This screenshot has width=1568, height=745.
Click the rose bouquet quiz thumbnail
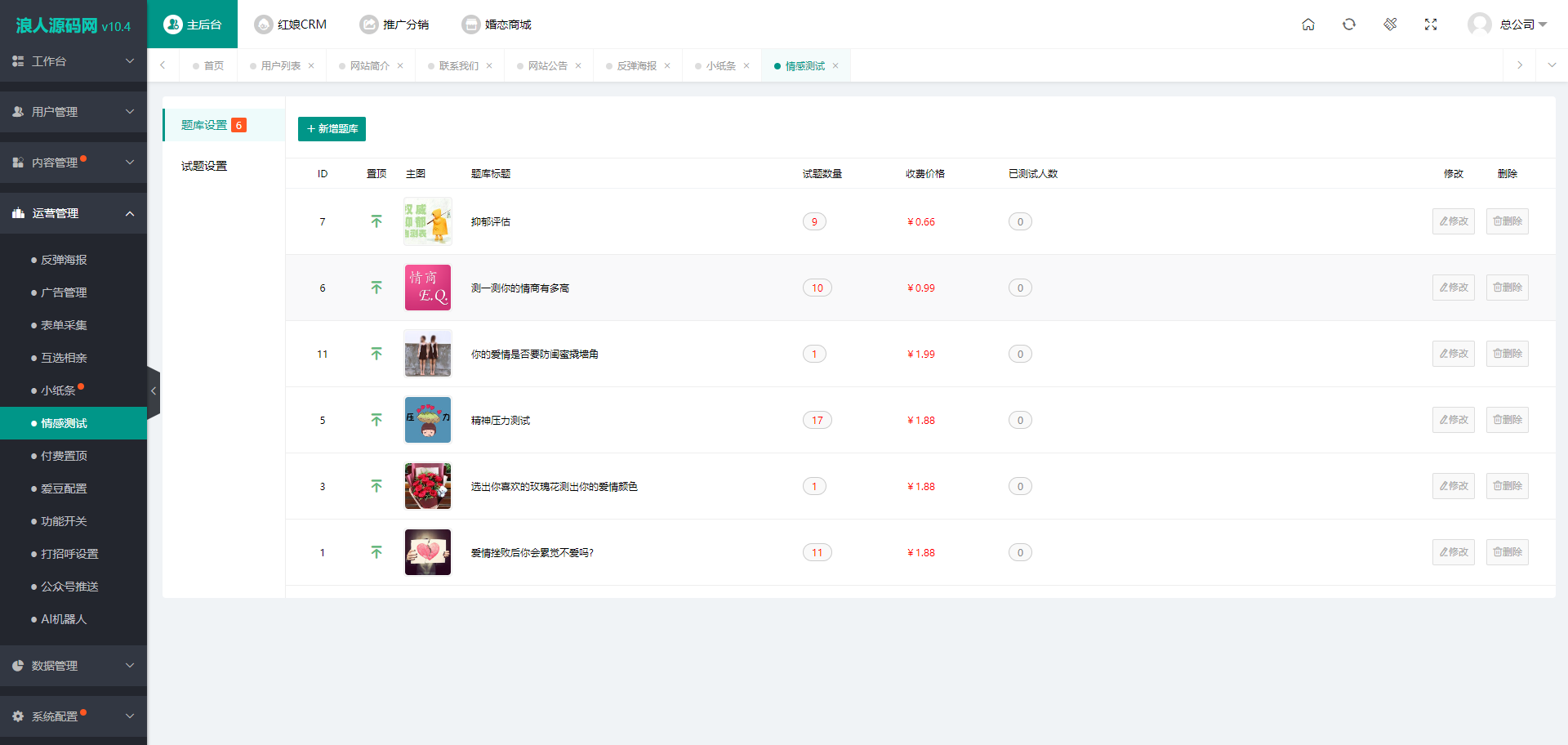(x=428, y=486)
